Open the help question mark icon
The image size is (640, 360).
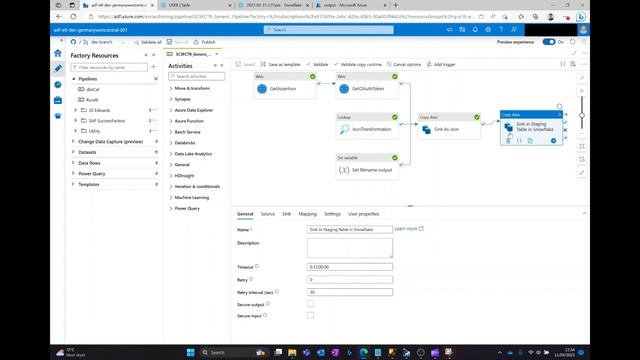point(501,30)
